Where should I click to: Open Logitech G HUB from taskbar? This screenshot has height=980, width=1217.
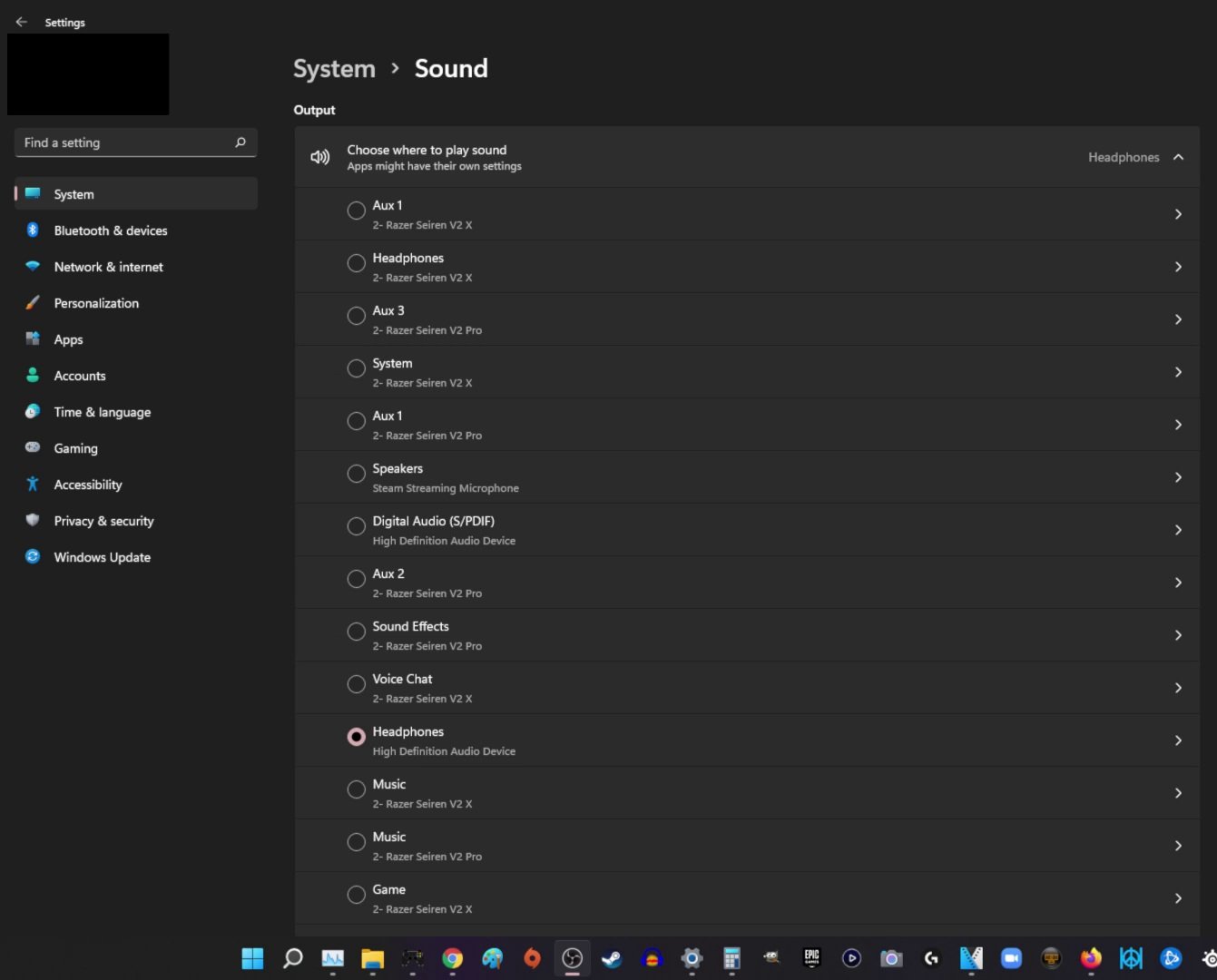pyautogui.click(x=931, y=958)
